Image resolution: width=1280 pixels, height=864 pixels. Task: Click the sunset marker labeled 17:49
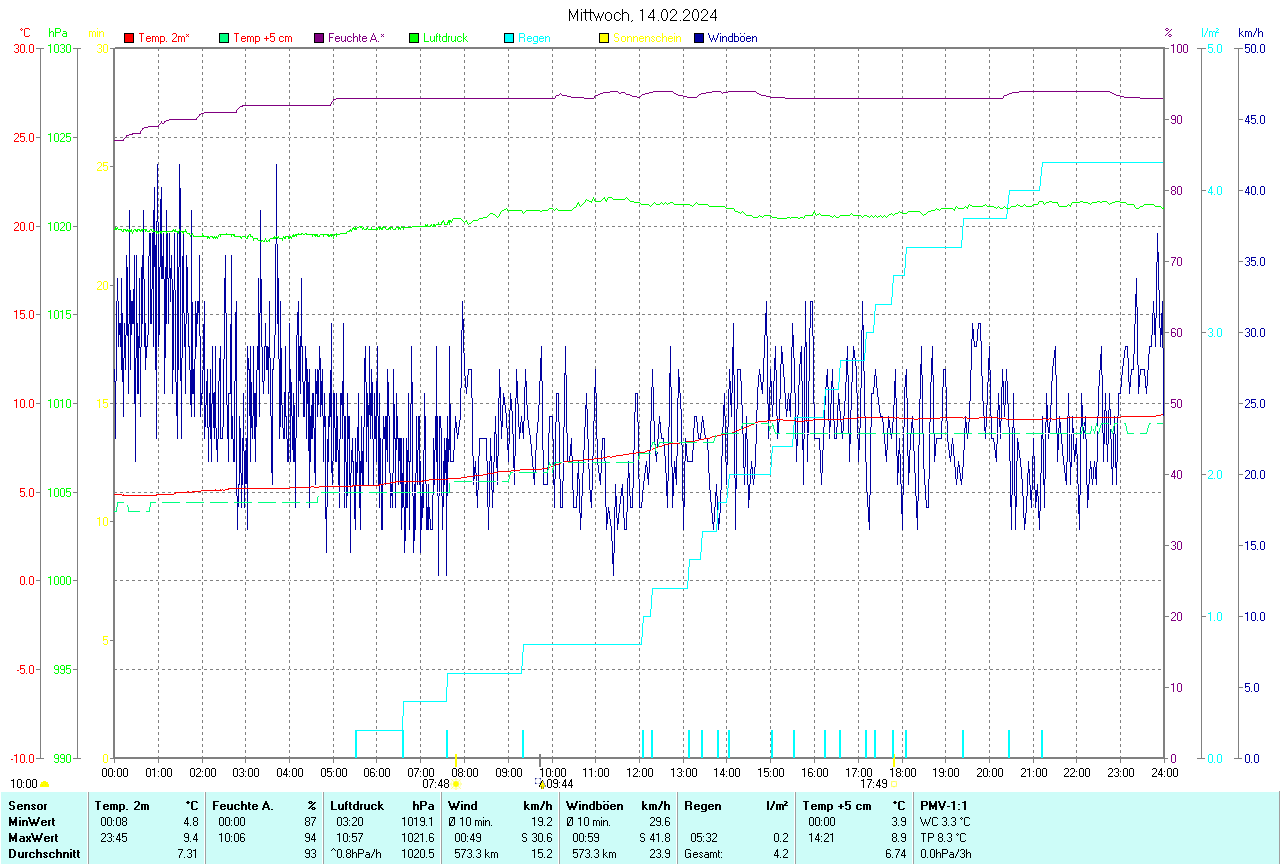coord(894,784)
